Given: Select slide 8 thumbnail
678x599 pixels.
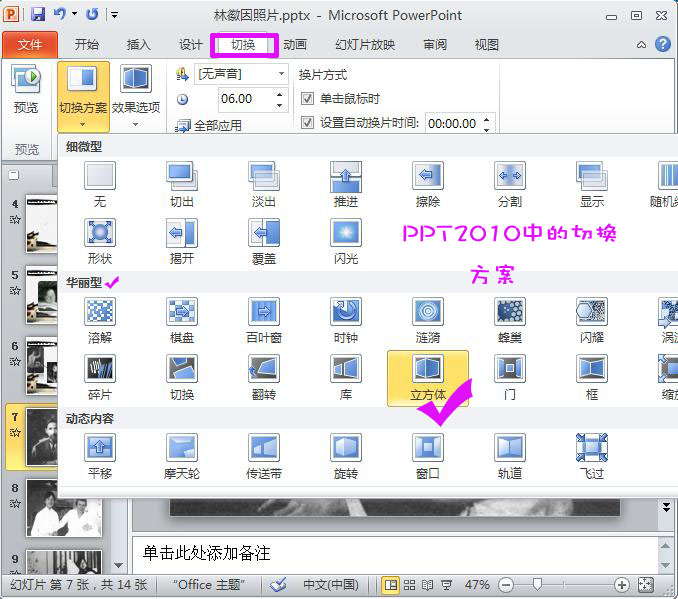Looking at the screenshot, I should 64,508.
